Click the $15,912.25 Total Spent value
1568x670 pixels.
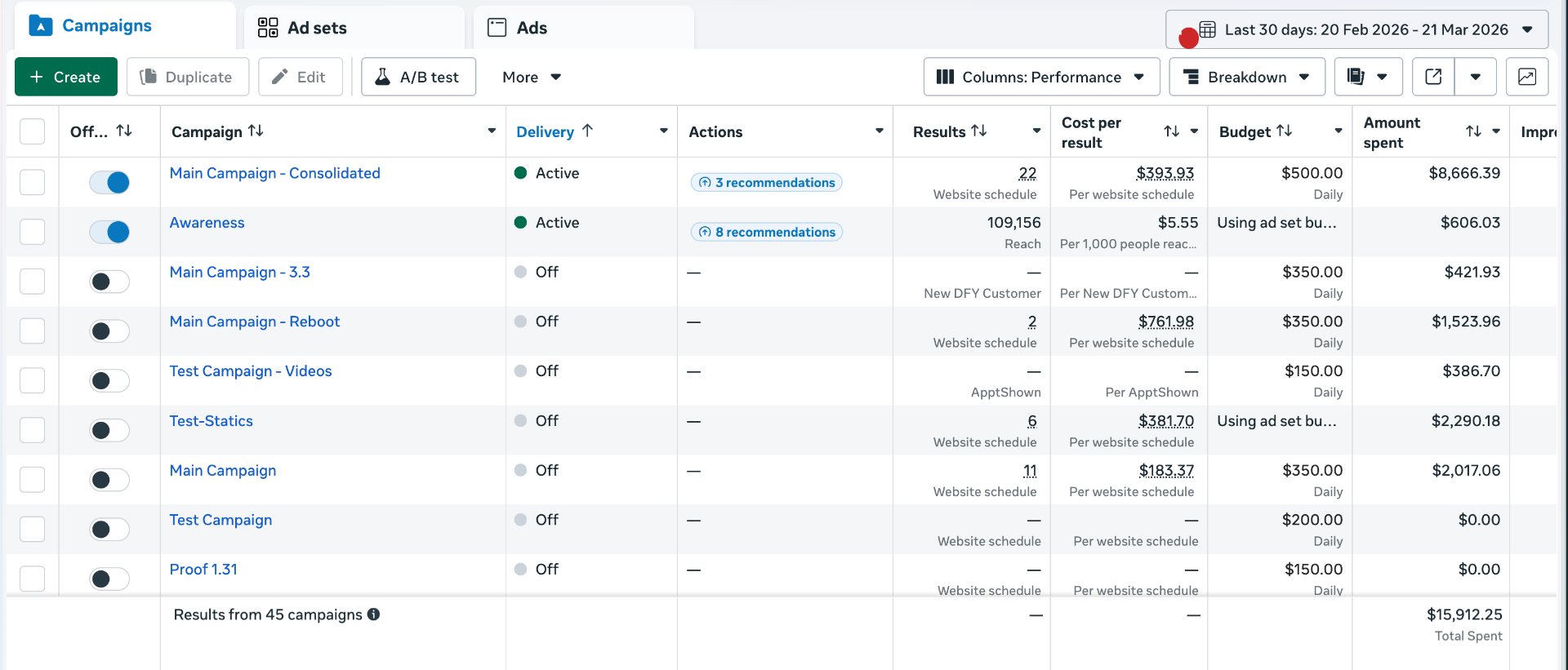1464,615
